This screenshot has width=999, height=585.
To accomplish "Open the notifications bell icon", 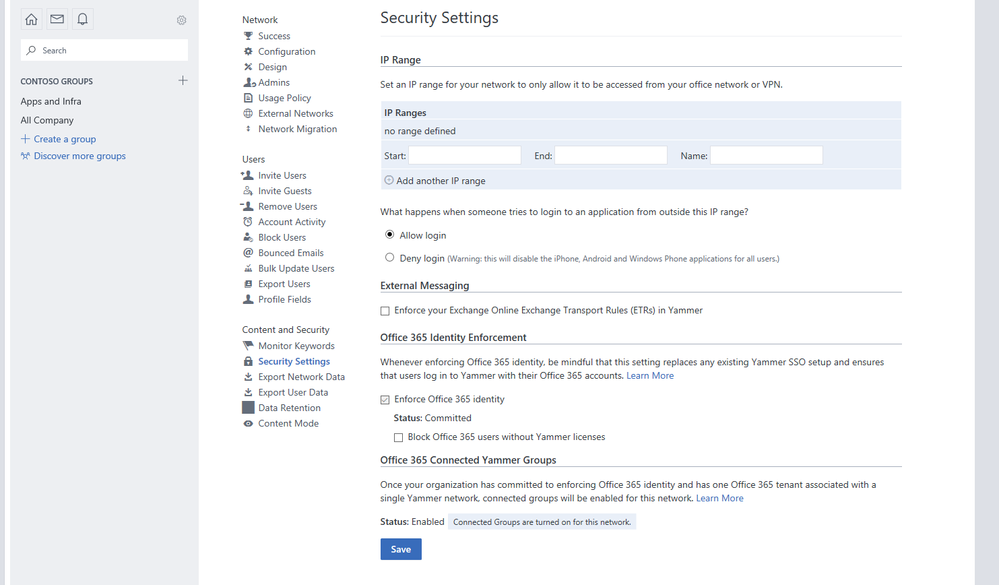I will [83, 19].
